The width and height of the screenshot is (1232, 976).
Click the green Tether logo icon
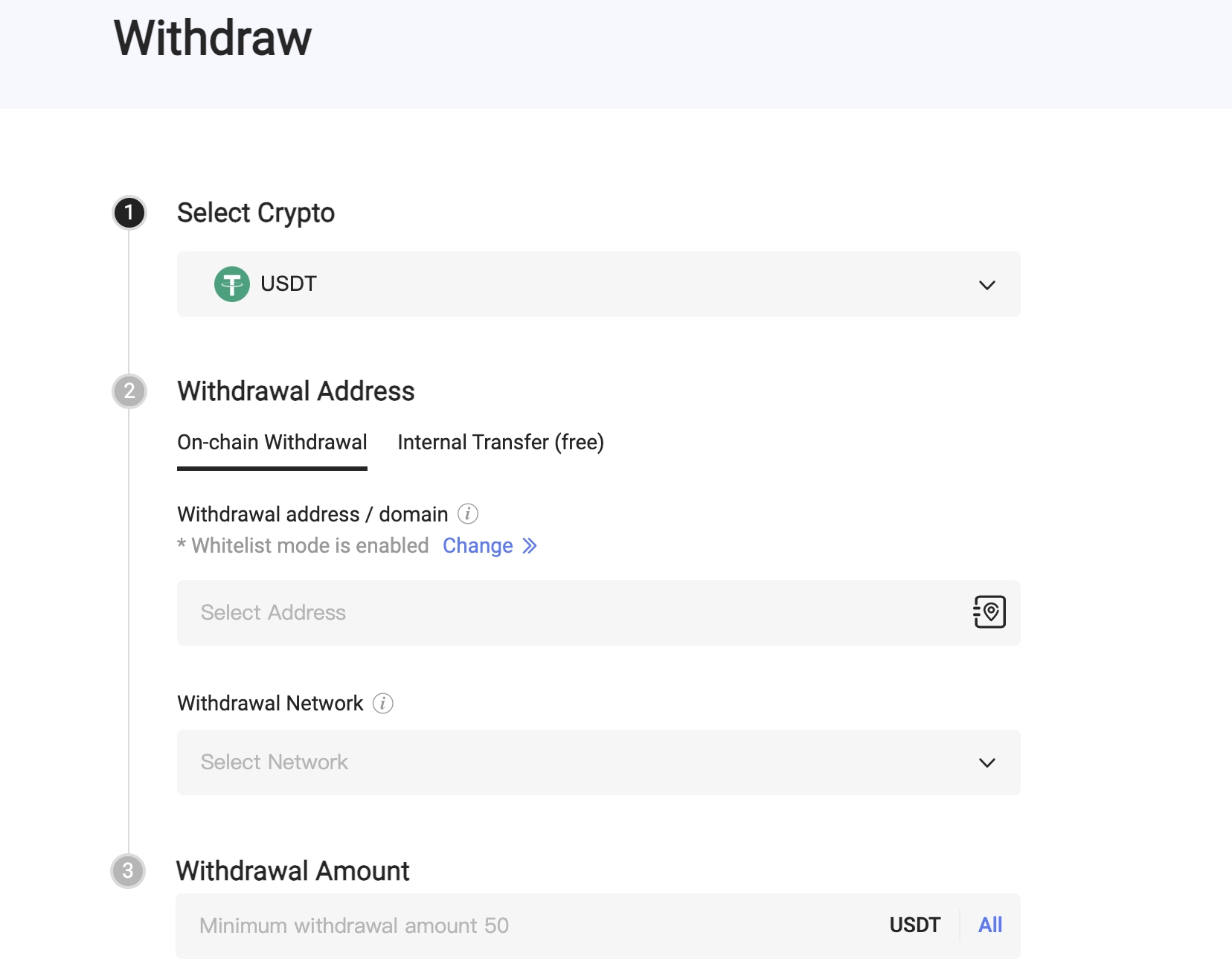click(x=232, y=284)
